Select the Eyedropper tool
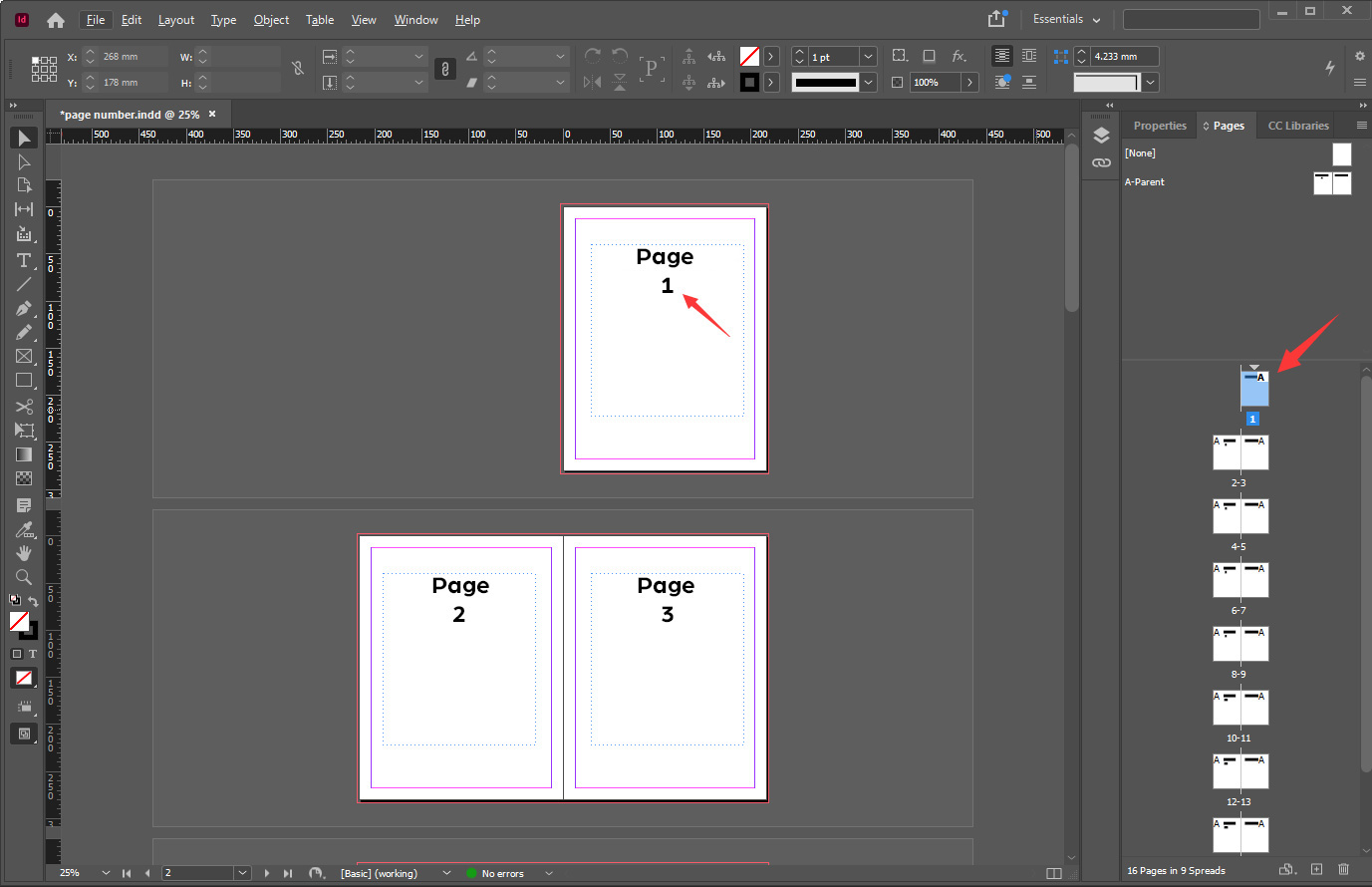Image resolution: width=1372 pixels, height=887 pixels. coord(24,529)
